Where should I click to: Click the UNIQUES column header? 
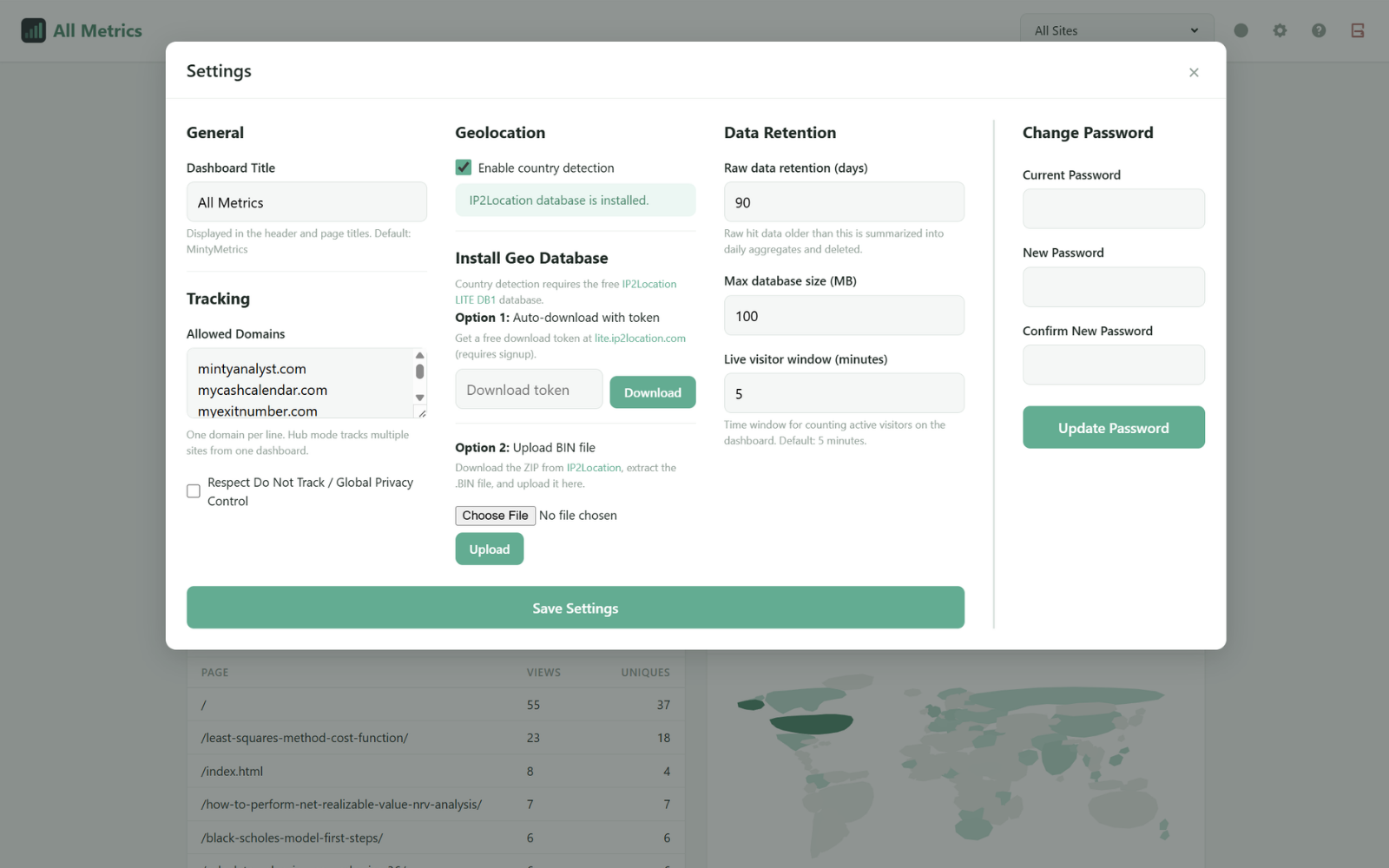click(645, 673)
